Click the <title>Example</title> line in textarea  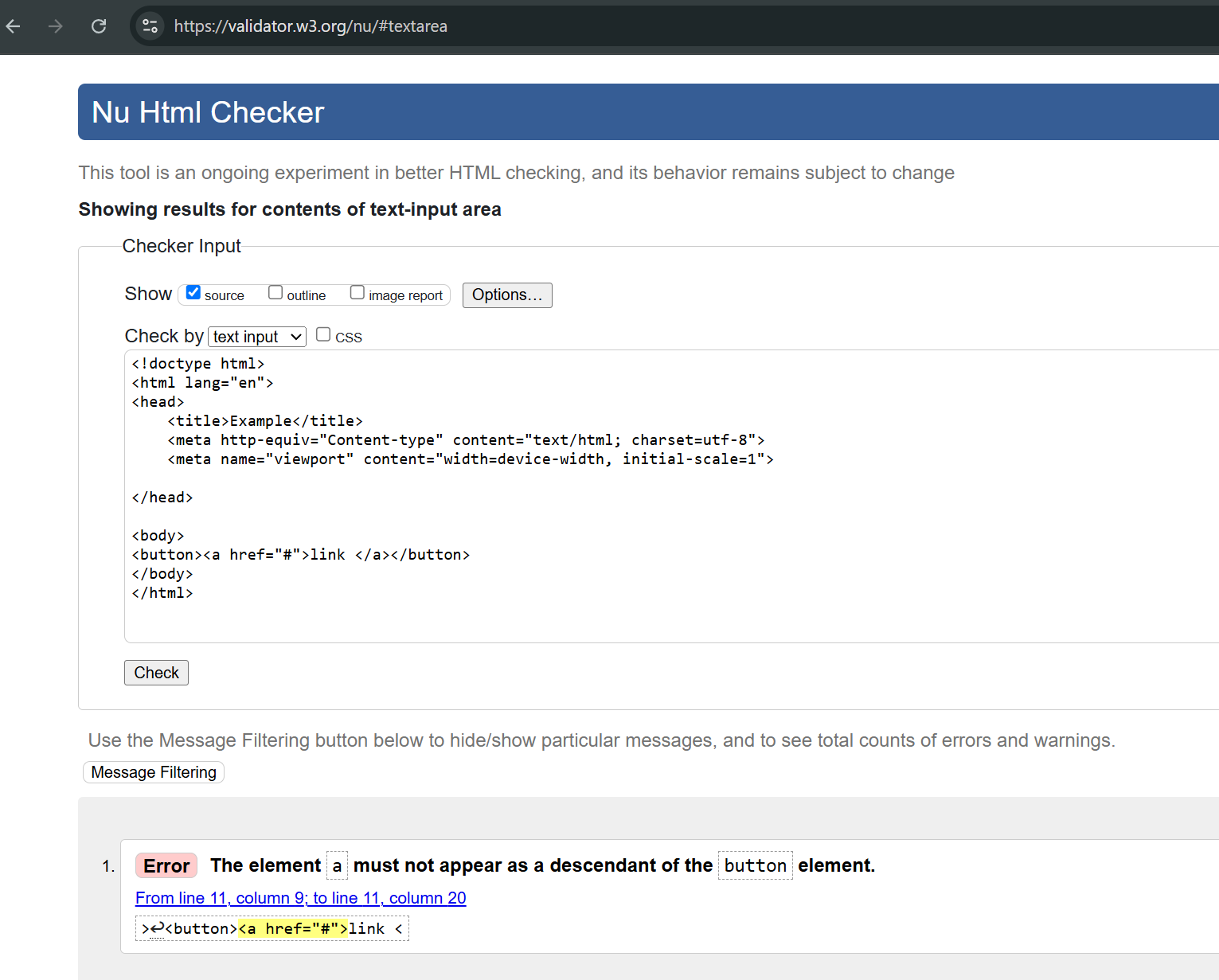(x=265, y=420)
